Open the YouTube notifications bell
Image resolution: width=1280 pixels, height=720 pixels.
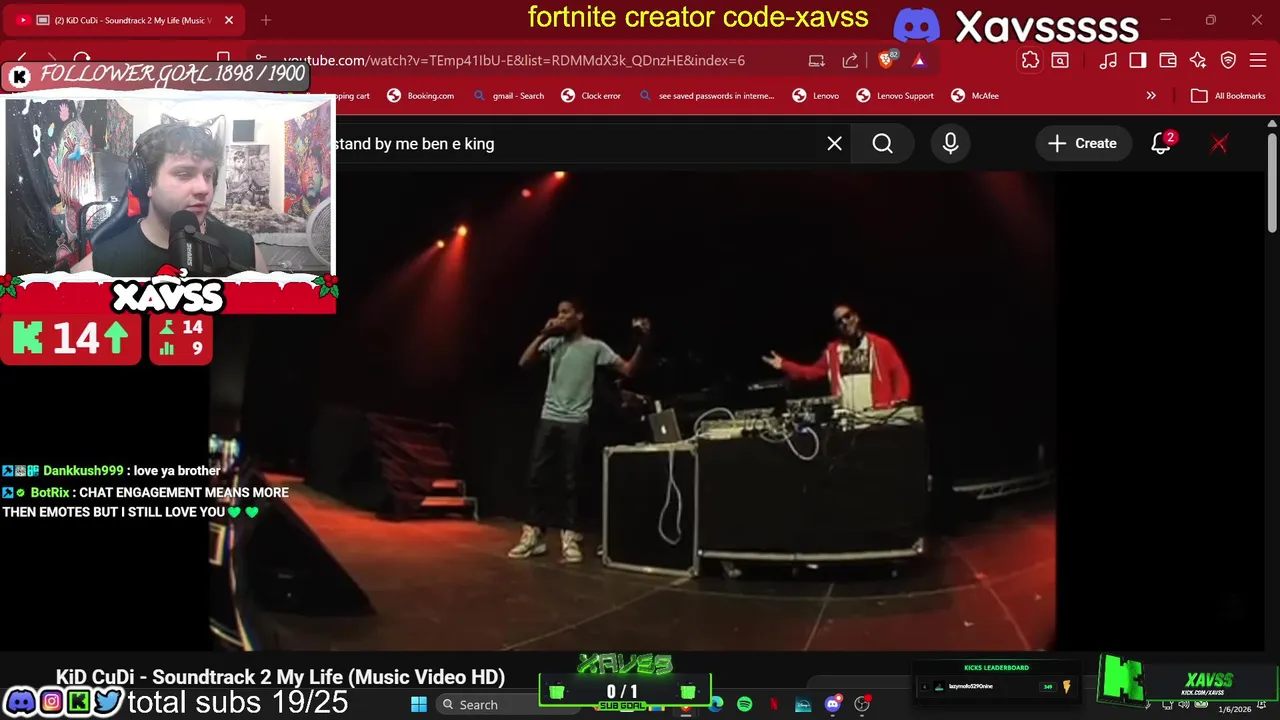click(x=1161, y=144)
